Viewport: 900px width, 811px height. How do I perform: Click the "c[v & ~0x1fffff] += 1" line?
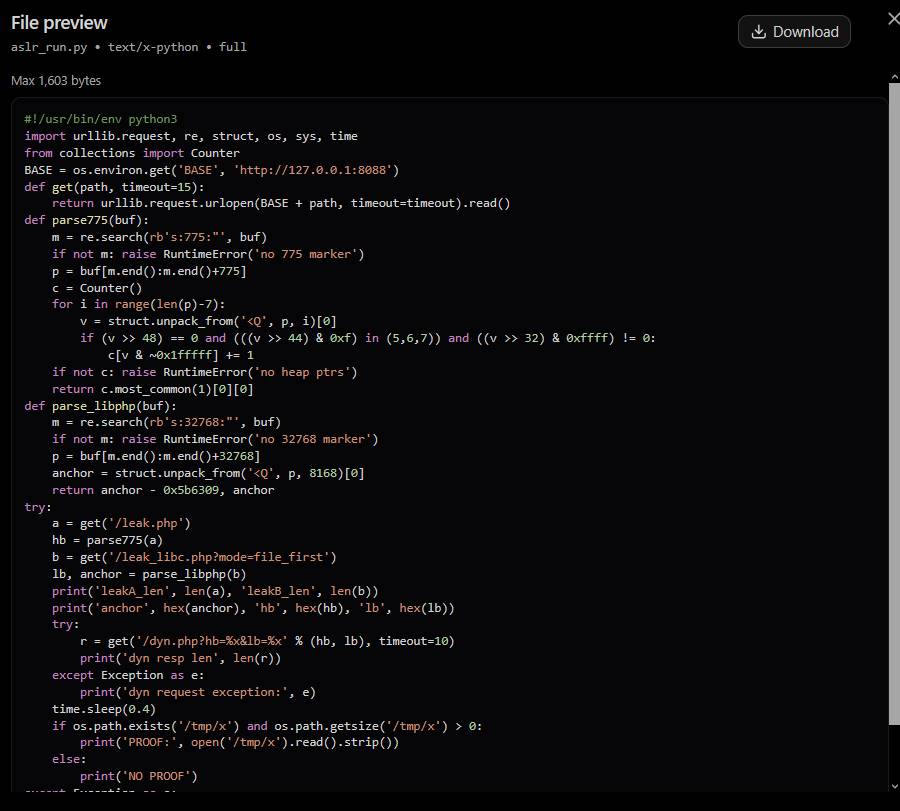point(180,355)
